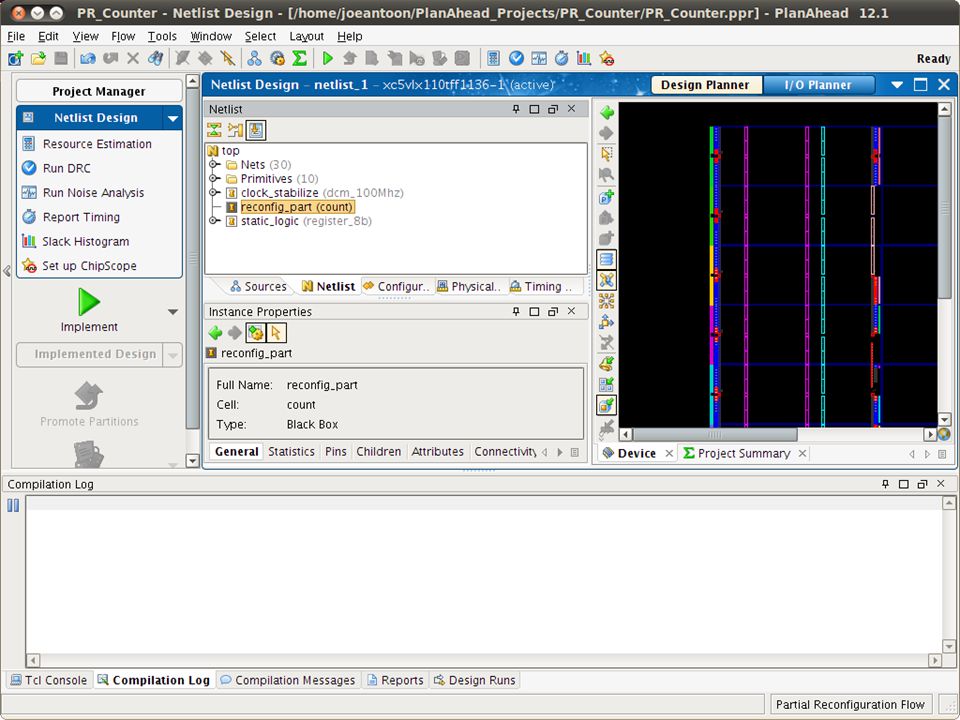Click the green back arrow in Device view

(x=607, y=113)
